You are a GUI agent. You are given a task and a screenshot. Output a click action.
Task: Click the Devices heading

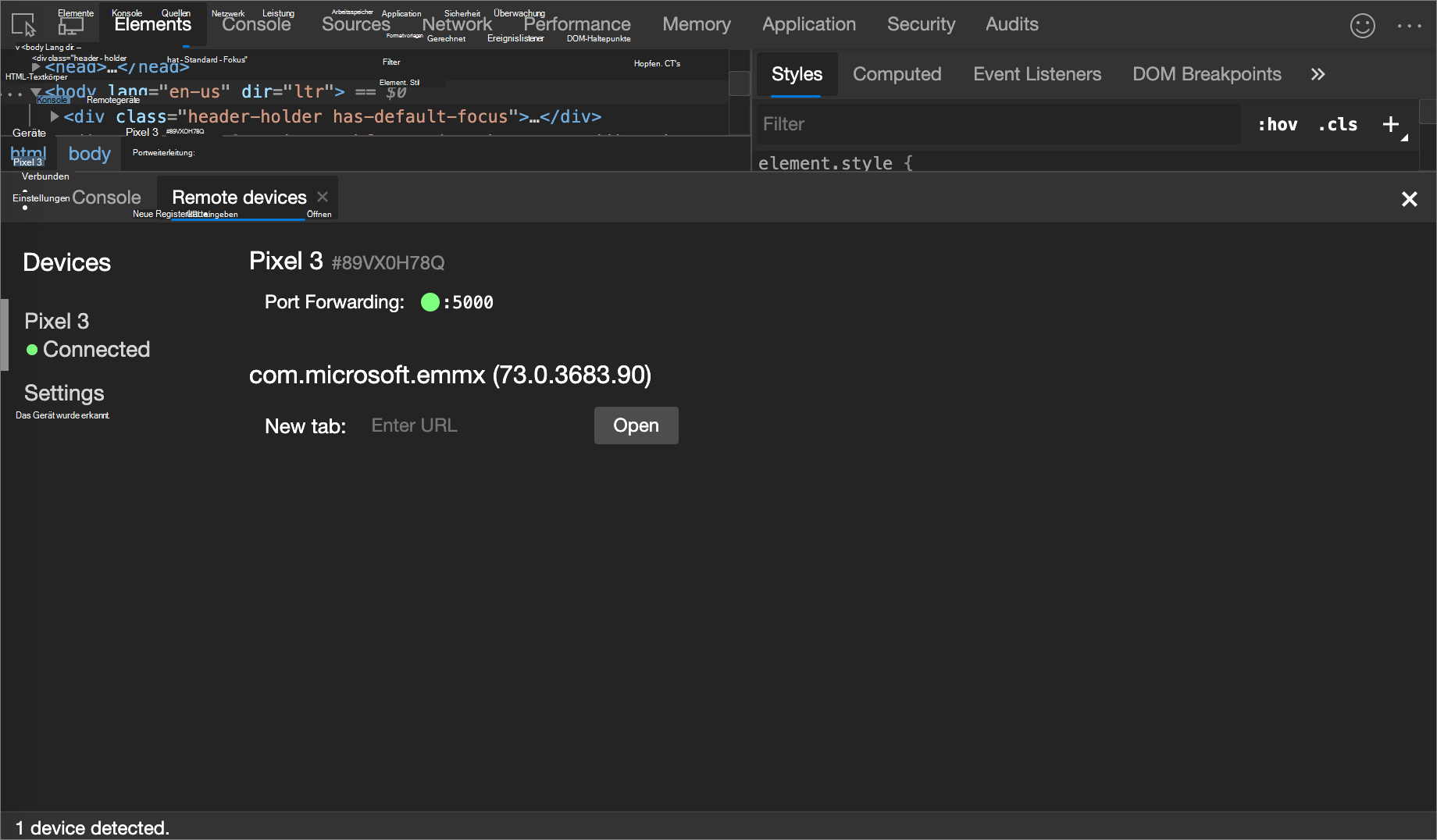67,262
